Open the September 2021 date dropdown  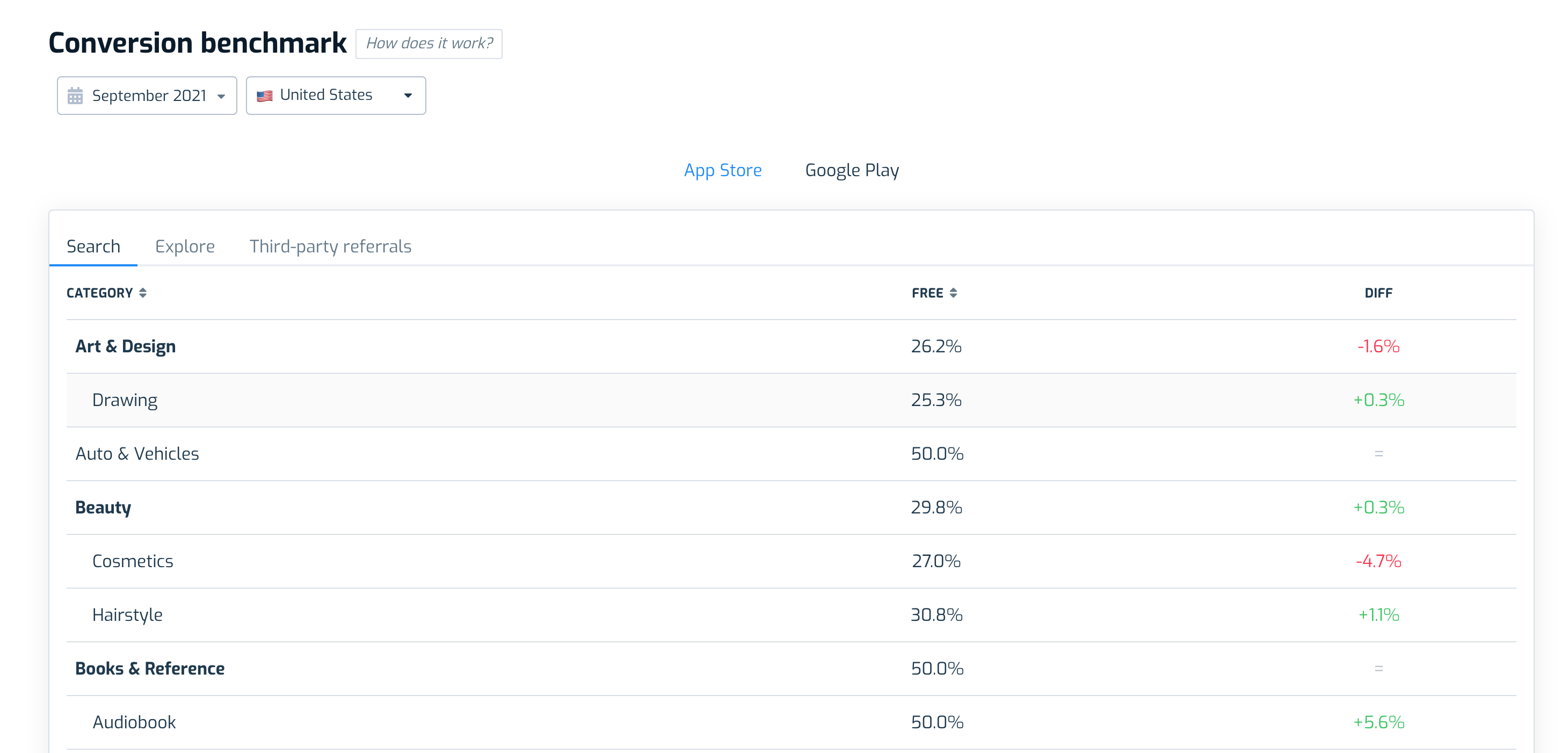click(147, 96)
